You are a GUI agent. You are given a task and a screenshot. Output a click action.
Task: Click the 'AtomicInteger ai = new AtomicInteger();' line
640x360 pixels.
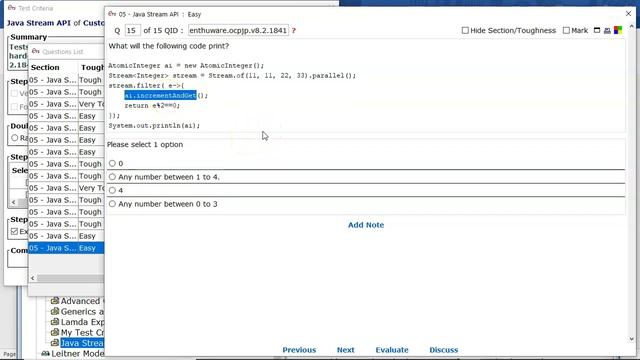[x=186, y=66]
